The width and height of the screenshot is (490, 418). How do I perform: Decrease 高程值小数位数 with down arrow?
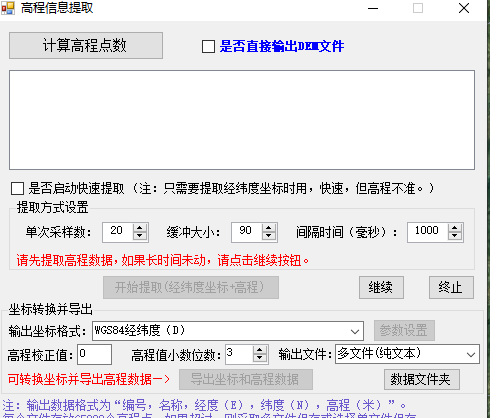260,359
